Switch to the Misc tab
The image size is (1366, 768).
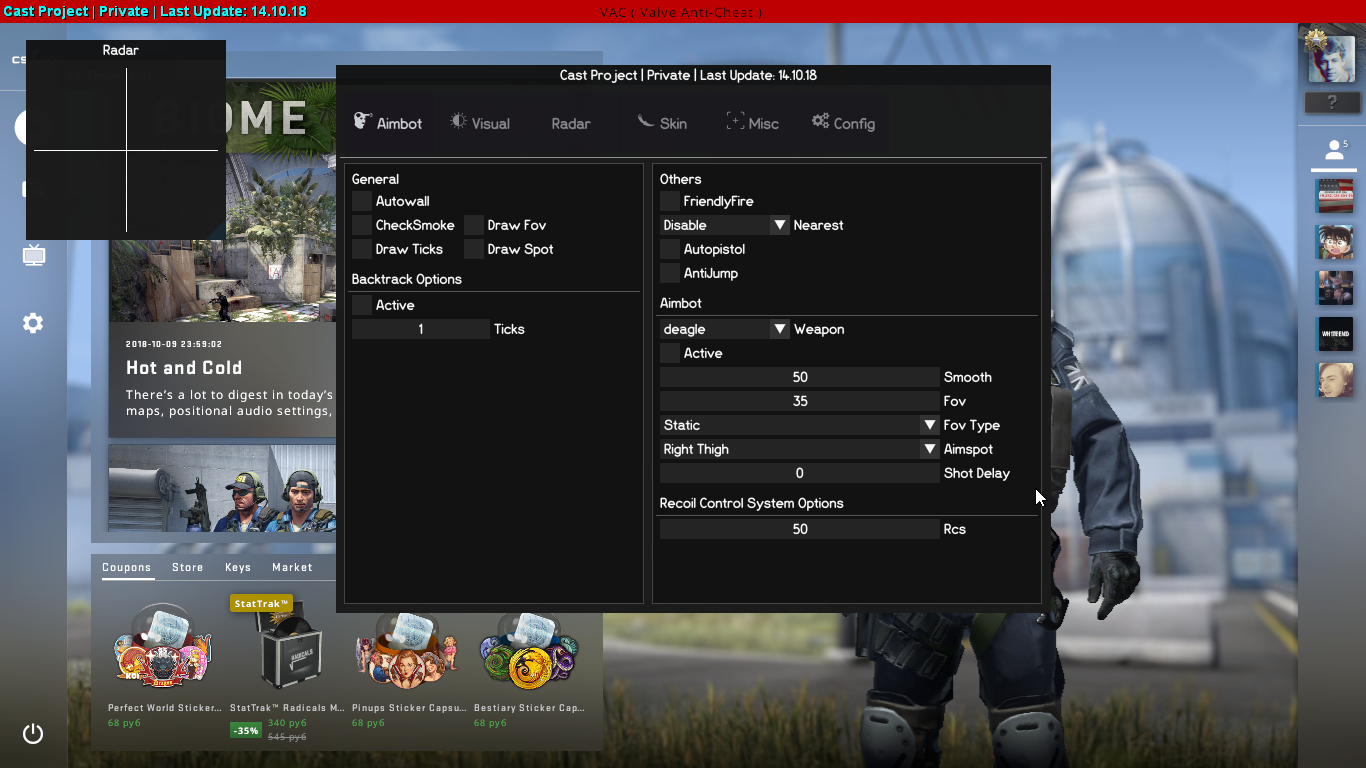tap(753, 123)
